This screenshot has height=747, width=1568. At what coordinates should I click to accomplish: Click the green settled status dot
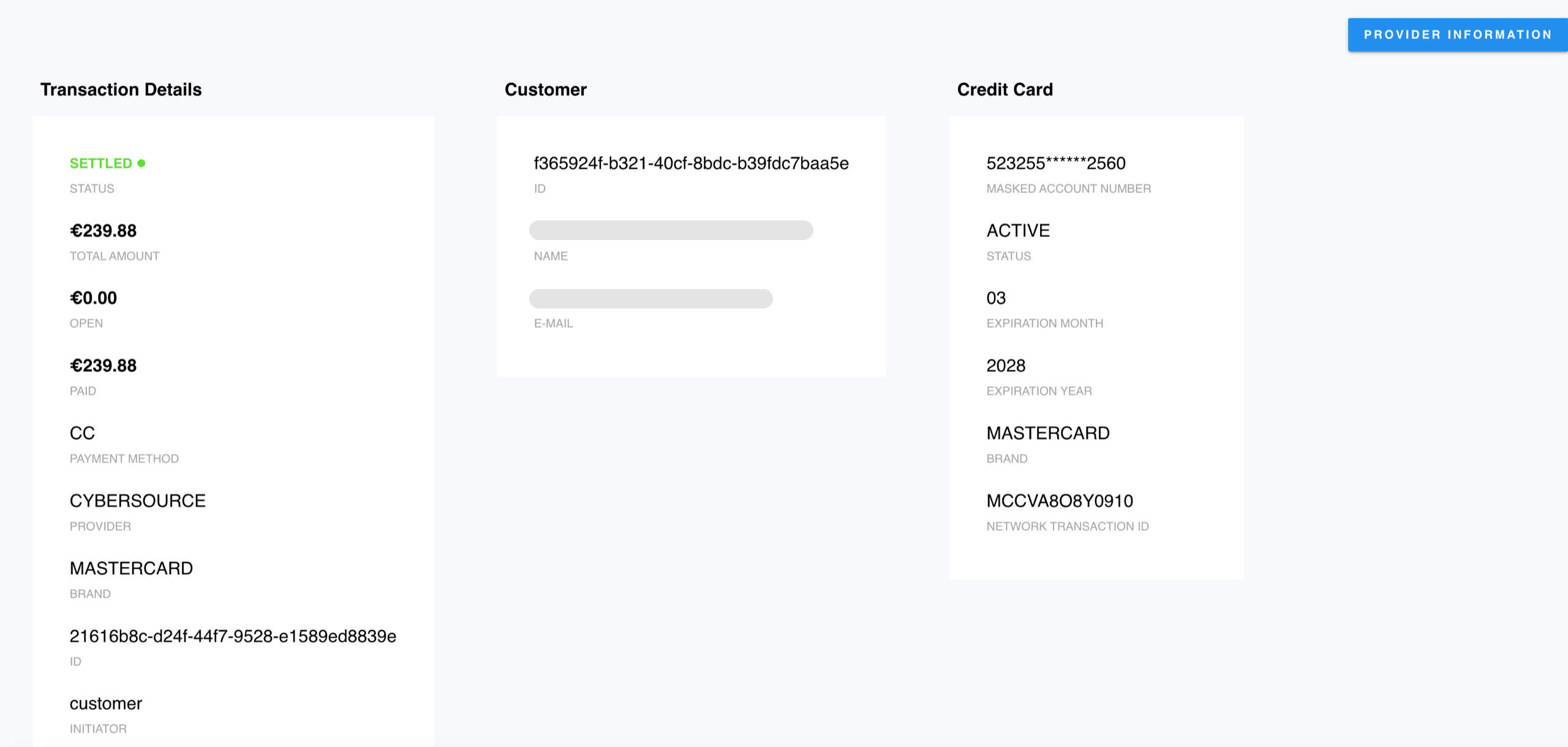141,163
